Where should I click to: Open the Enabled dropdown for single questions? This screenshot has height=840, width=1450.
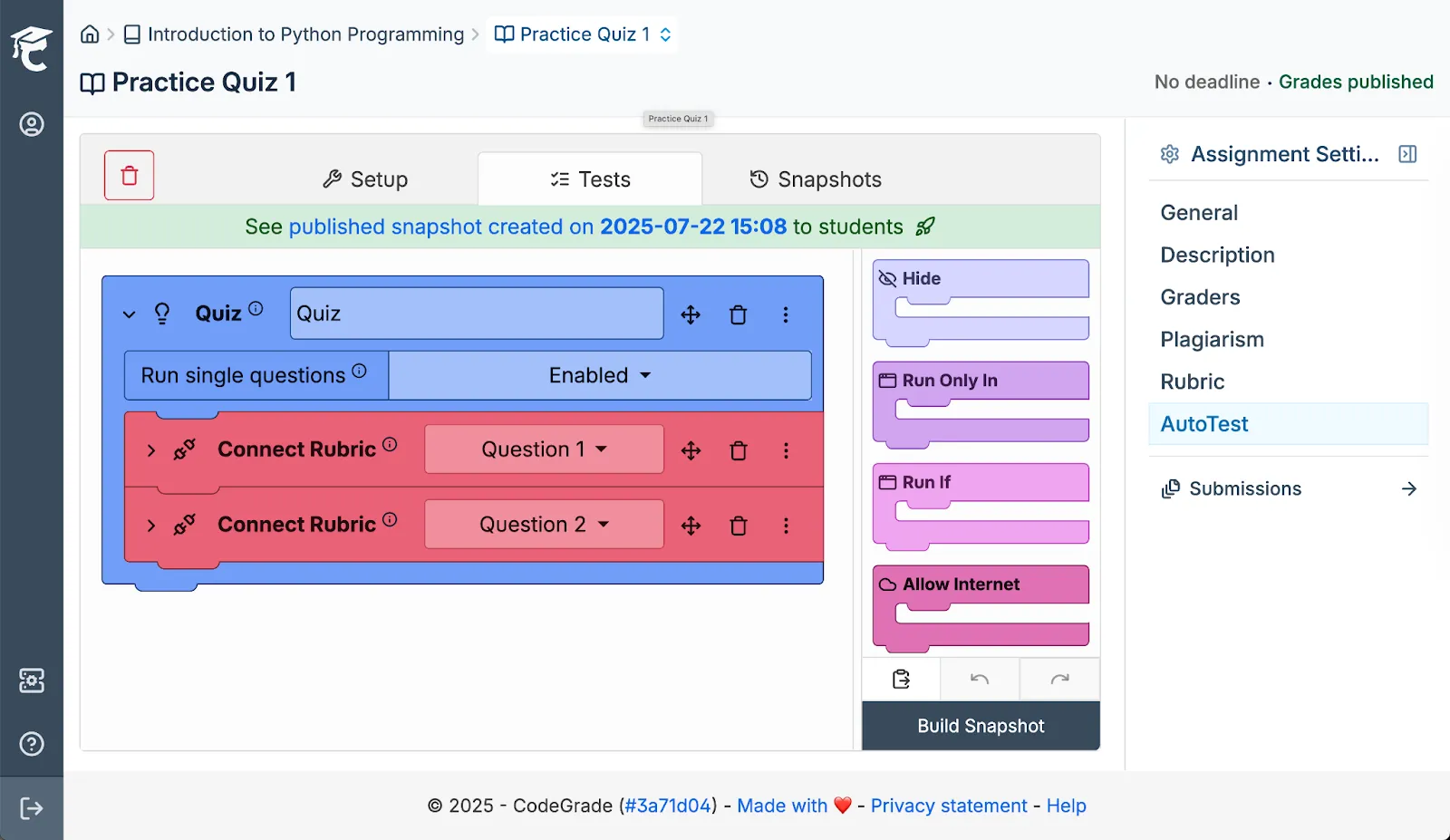(600, 375)
